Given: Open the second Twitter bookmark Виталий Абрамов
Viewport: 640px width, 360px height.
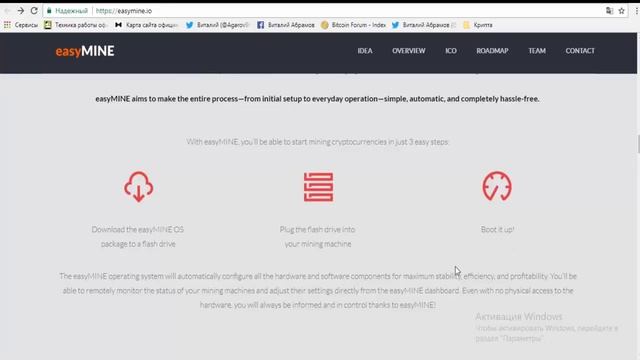Looking at the screenshot, I should click(x=424, y=25).
